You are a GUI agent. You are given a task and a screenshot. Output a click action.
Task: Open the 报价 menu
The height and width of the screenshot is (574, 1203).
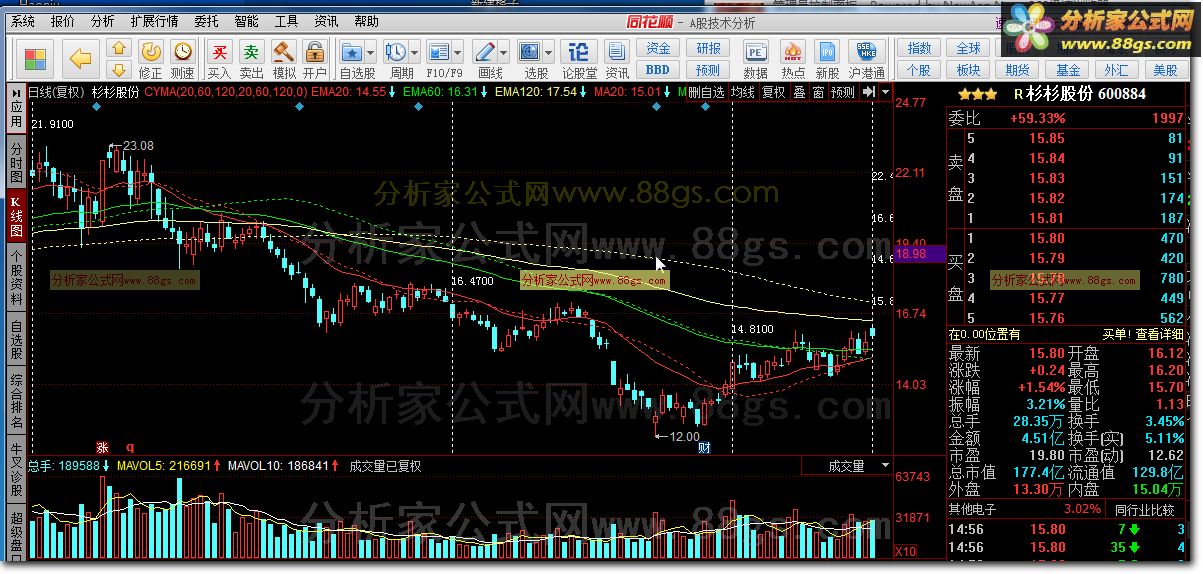62,21
